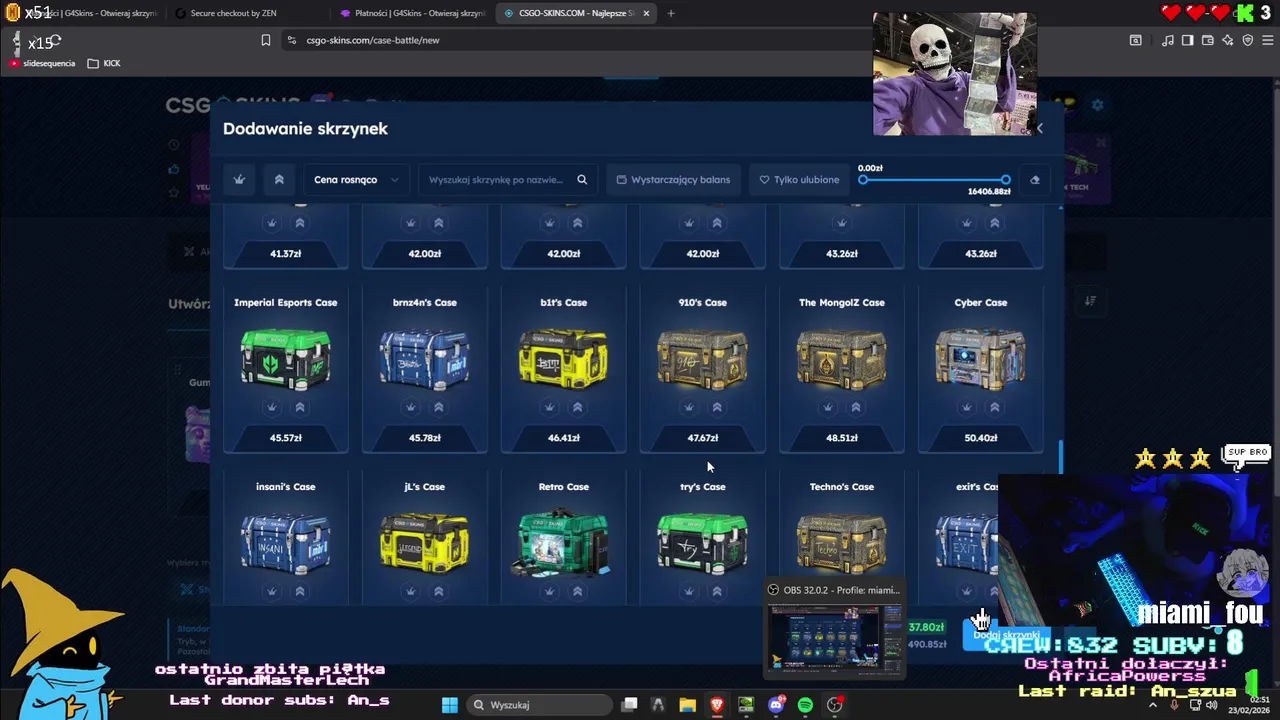
Task: Click the double-chevron filter button in toolbar
Action: point(279,180)
